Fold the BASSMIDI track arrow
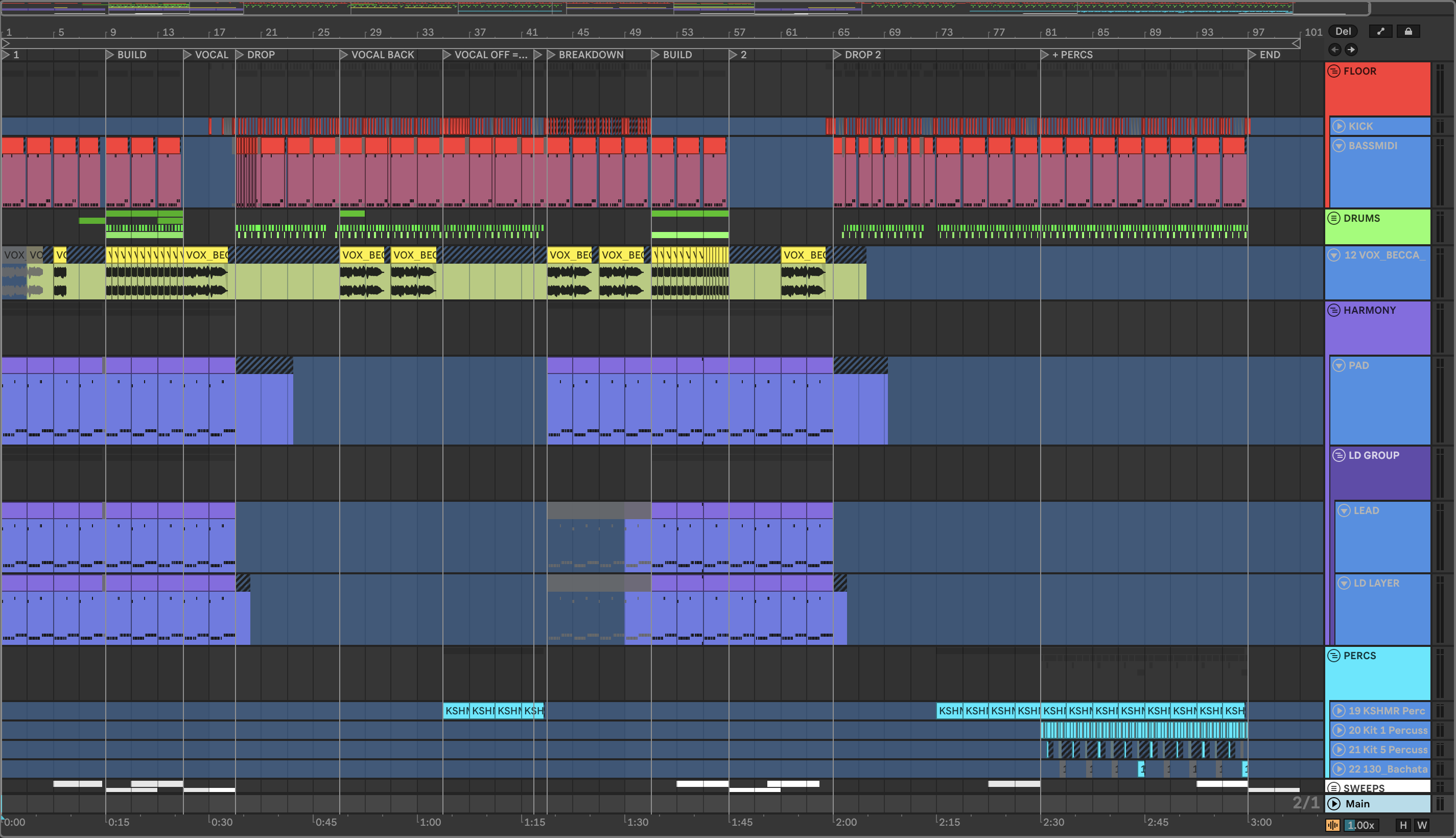This screenshot has height=838, width=1456. [1338, 146]
